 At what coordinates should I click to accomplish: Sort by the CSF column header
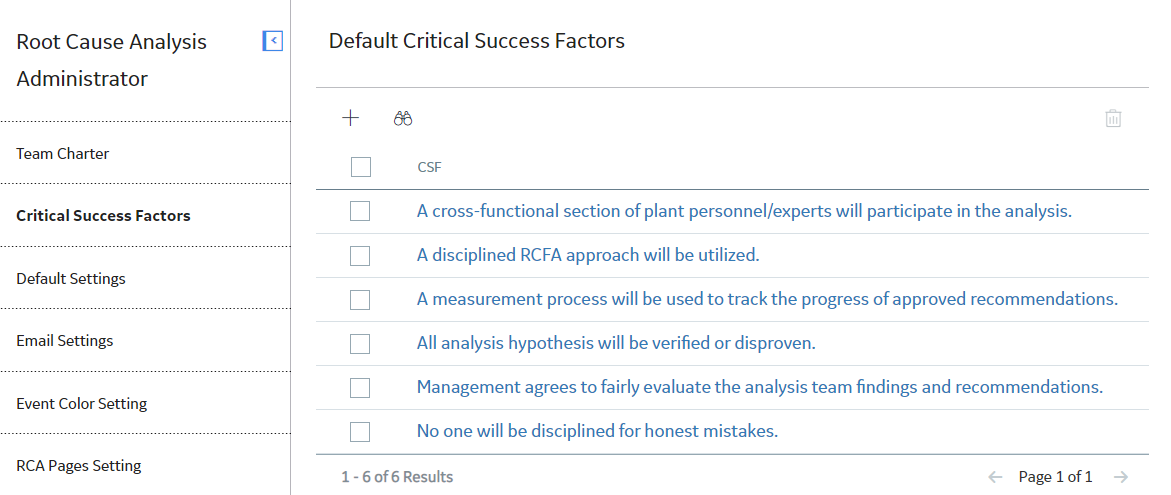[429, 167]
